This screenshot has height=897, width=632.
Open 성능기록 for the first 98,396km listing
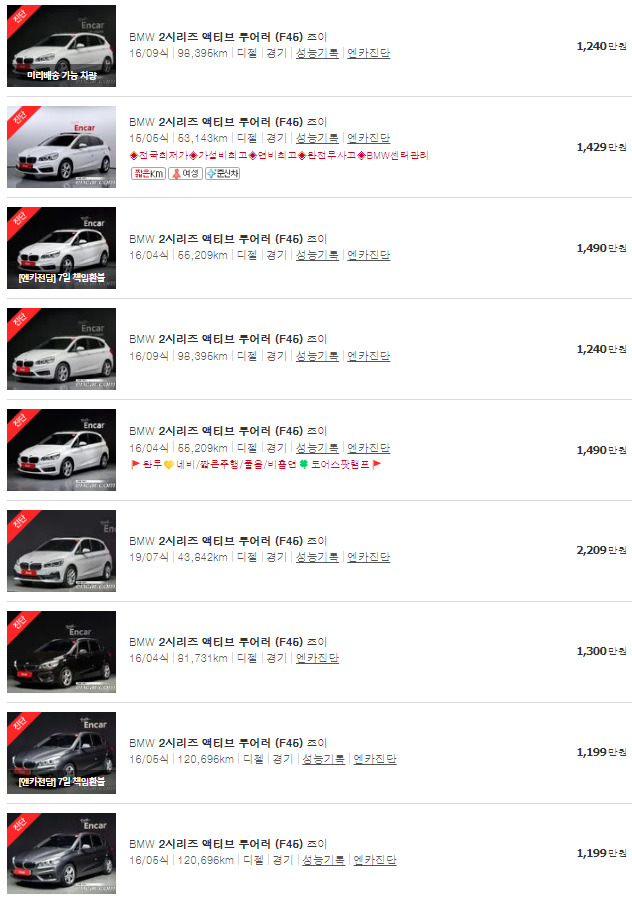coord(317,53)
